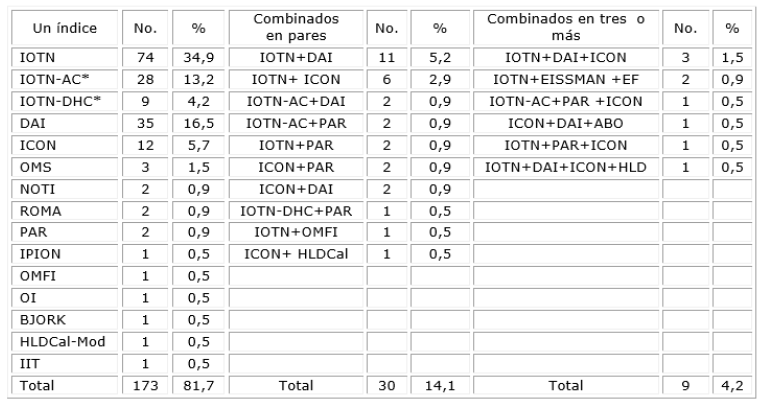
Task: Select the IOTN+DAI combination cell
Action: [295, 60]
